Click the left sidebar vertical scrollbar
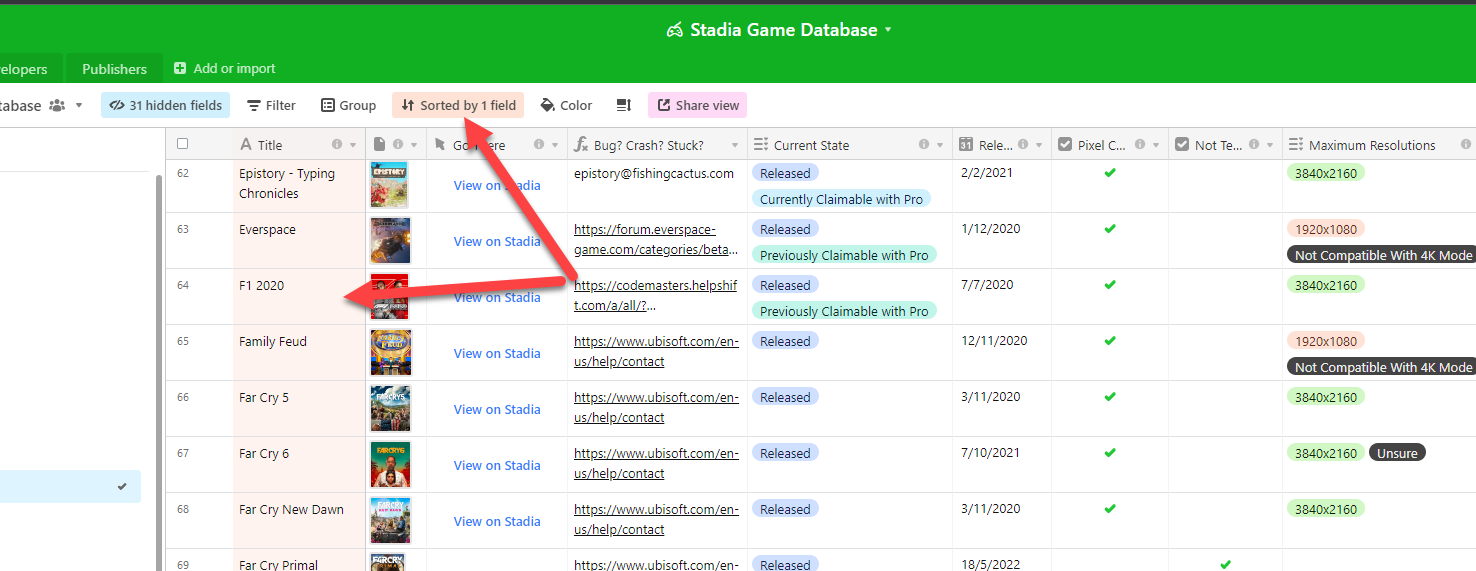This screenshot has height=571, width=1476. (x=158, y=372)
